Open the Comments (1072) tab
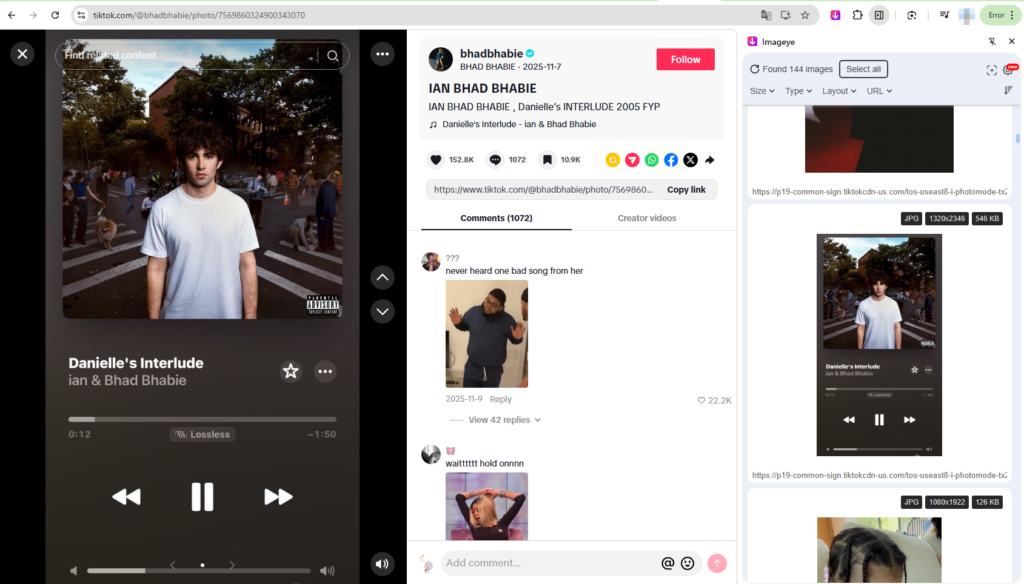The width and height of the screenshot is (1024, 584). pos(495,217)
